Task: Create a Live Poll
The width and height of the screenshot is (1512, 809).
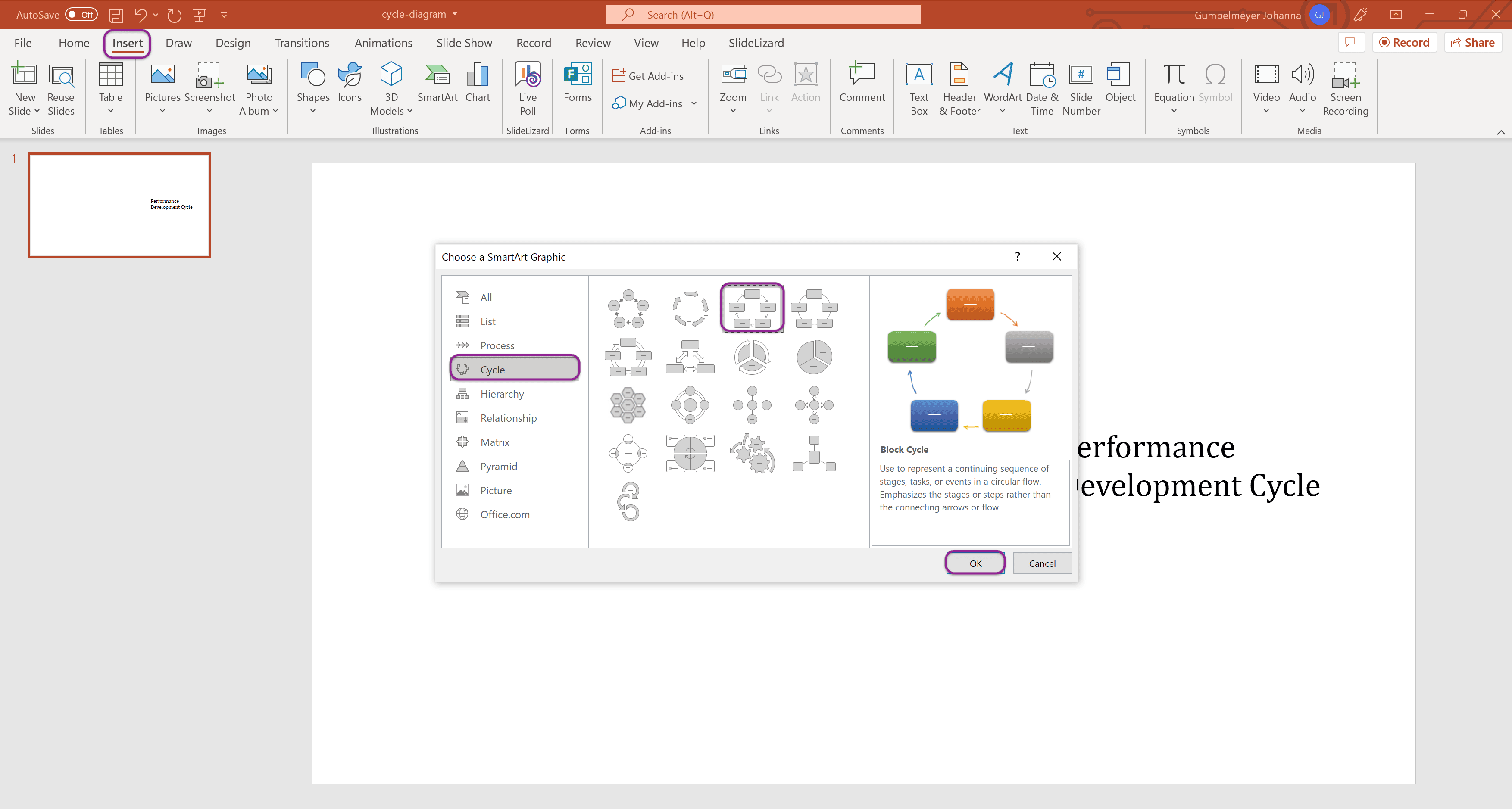Action: pyautogui.click(x=527, y=88)
